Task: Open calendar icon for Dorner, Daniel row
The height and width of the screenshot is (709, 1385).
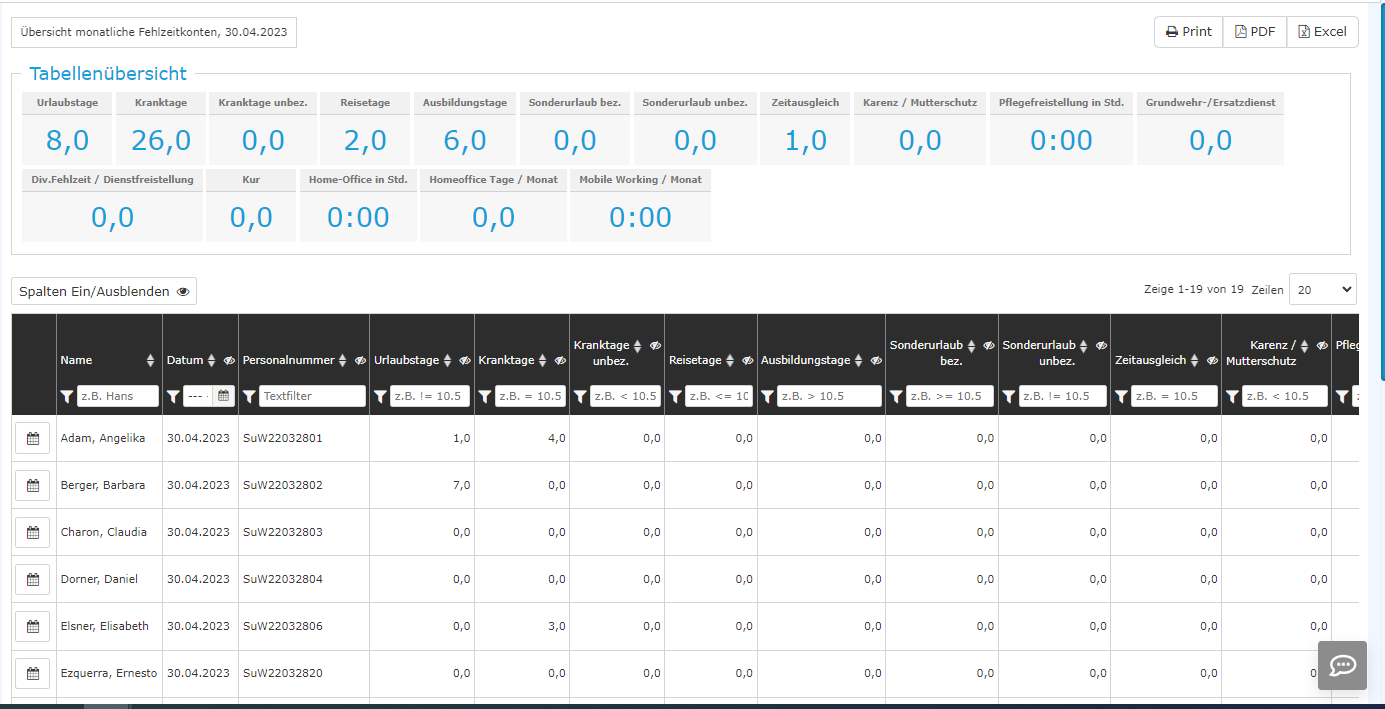Action: click(32, 579)
